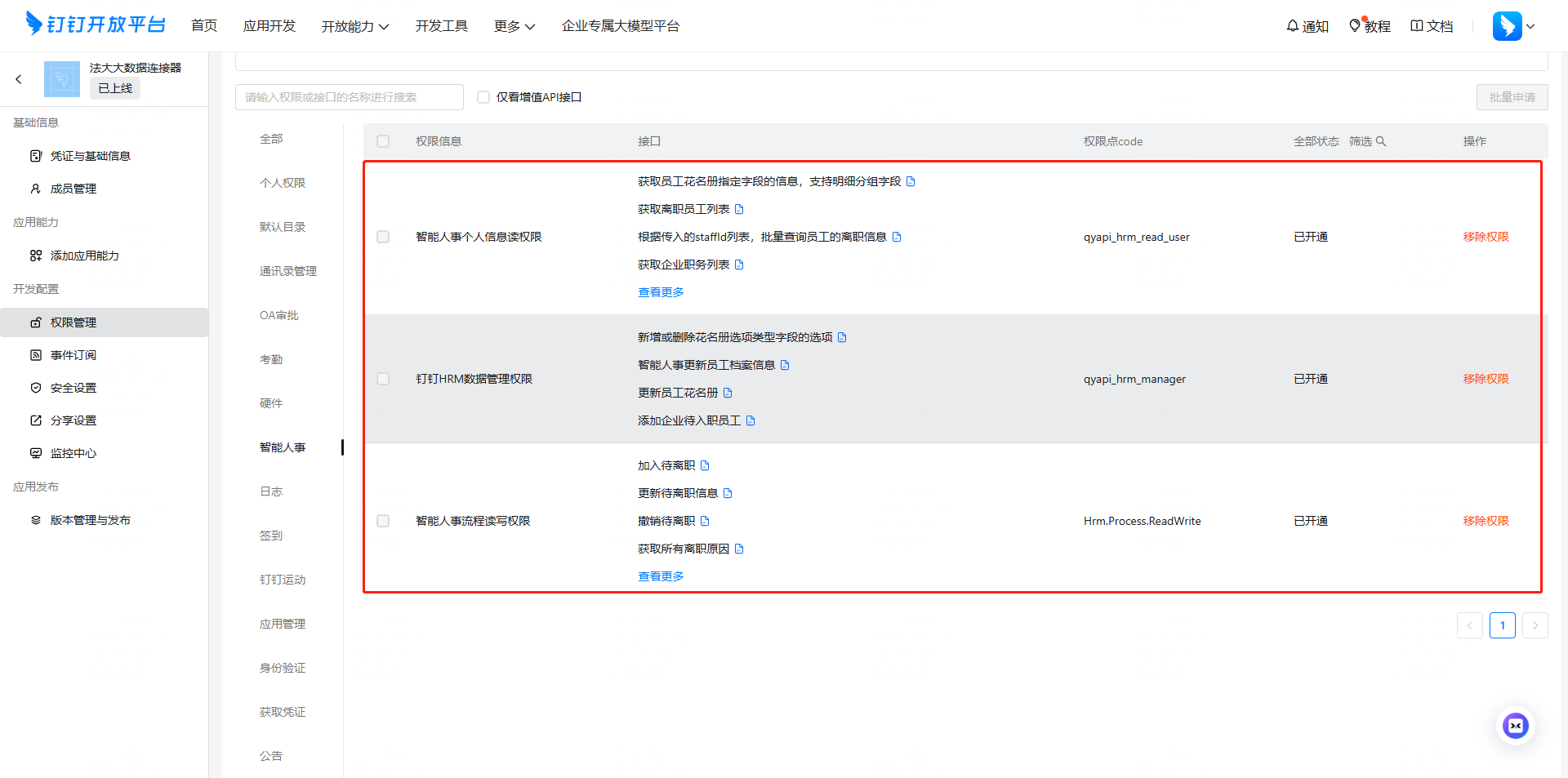Go to pagination page 1
The width and height of the screenshot is (1568, 778).
[1502, 625]
